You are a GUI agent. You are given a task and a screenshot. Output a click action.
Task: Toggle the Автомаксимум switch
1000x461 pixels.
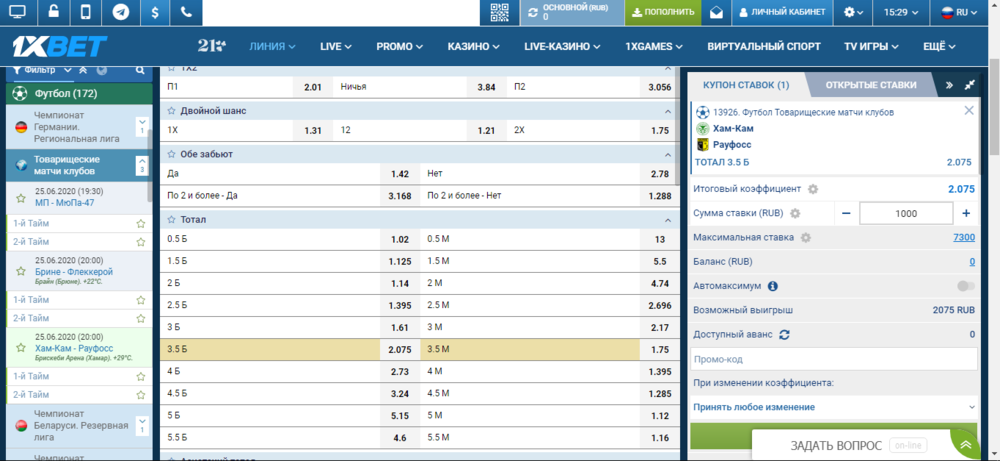966,286
